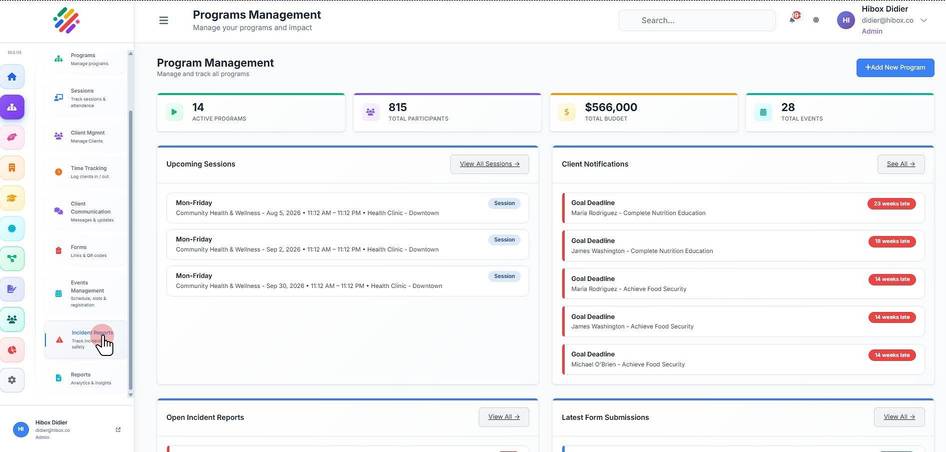946x452 pixels.
Task: Click View All in Open Incident Reports
Action: [504, 417]
